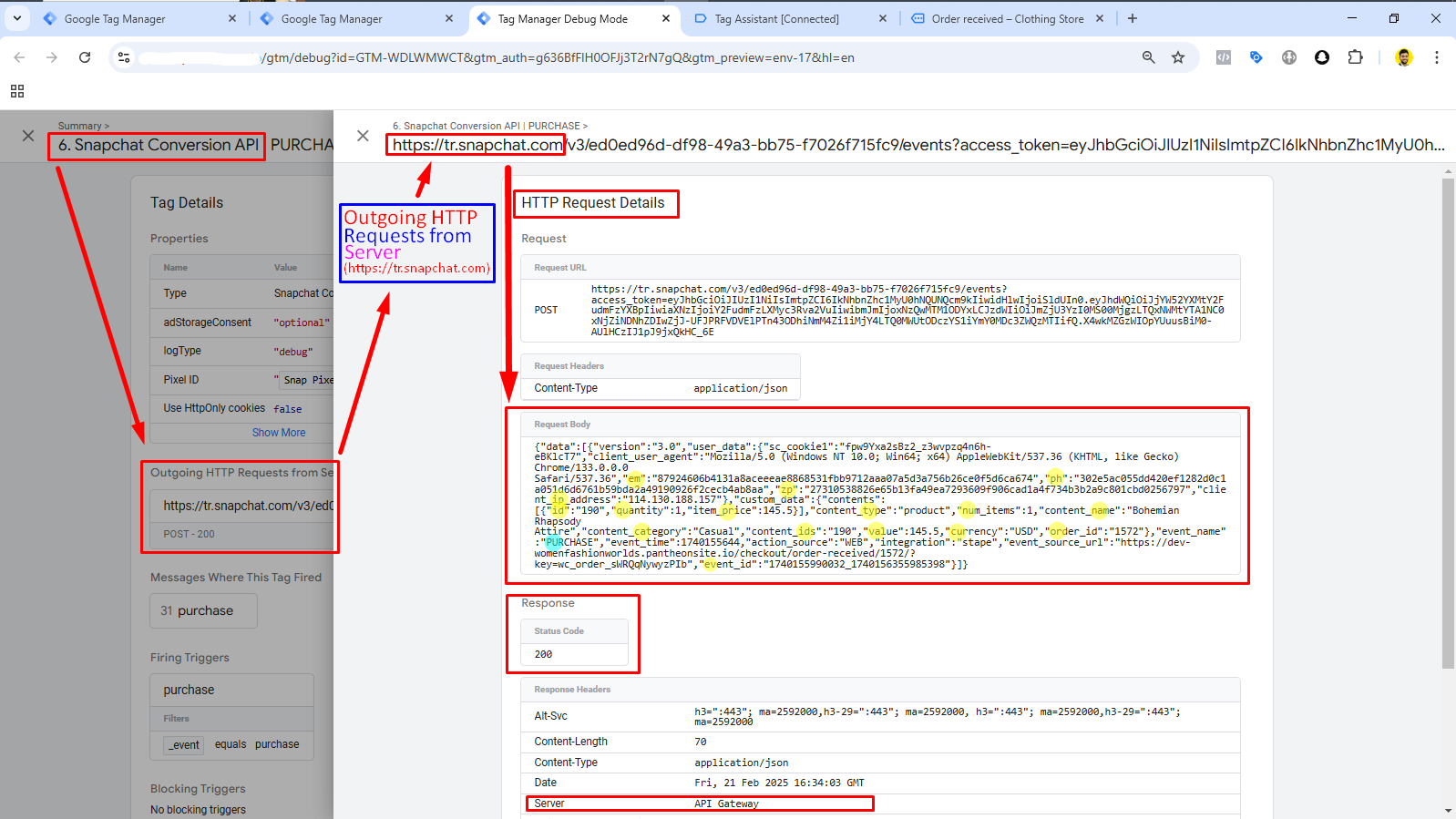Switch to the Tag Assistant [Connected] tab
This screenshot has width=1456, height=819.
[x=776, y=18]
